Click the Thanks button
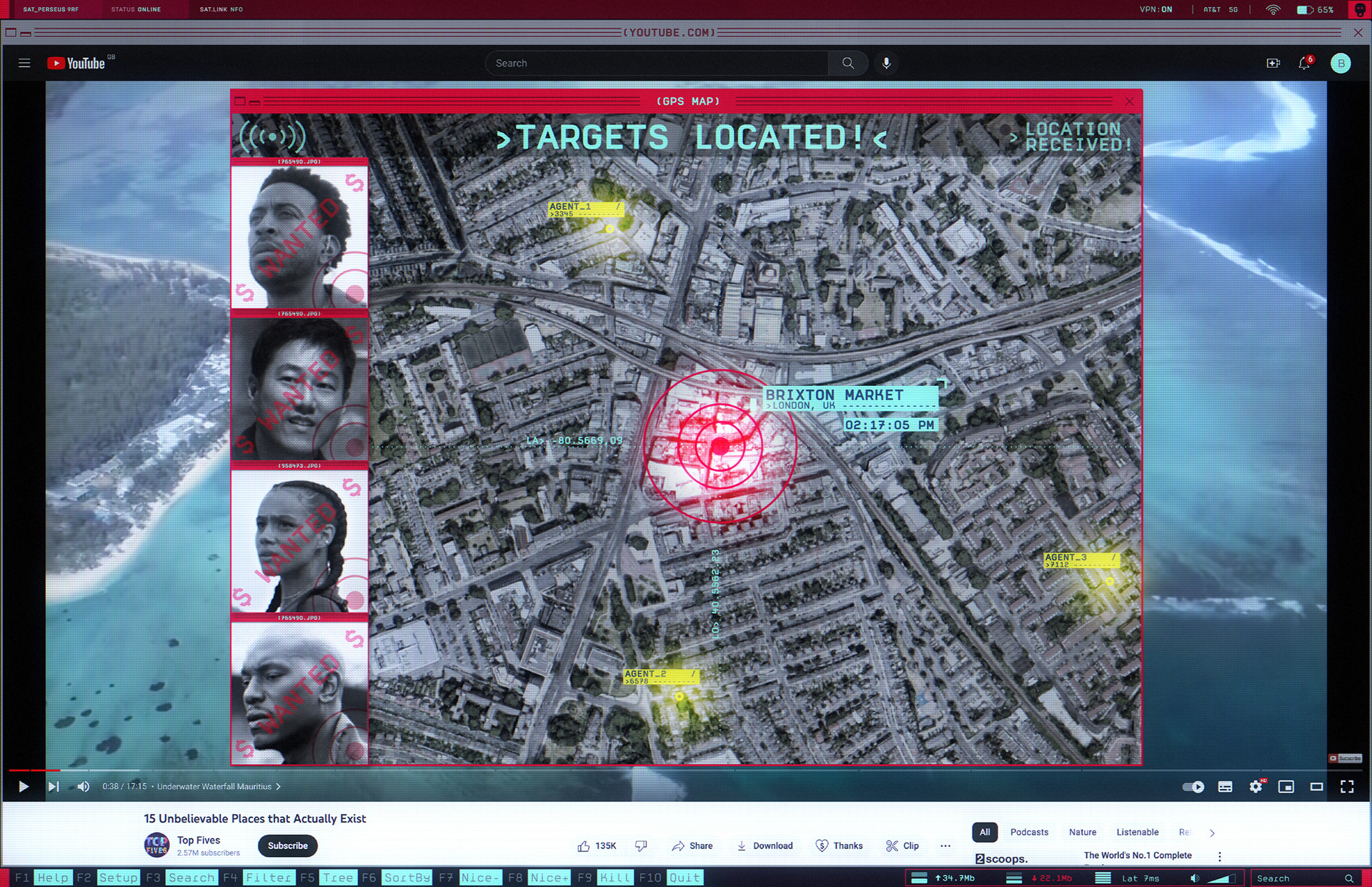Screen dimensions: 1372x887 pos(840,846)
